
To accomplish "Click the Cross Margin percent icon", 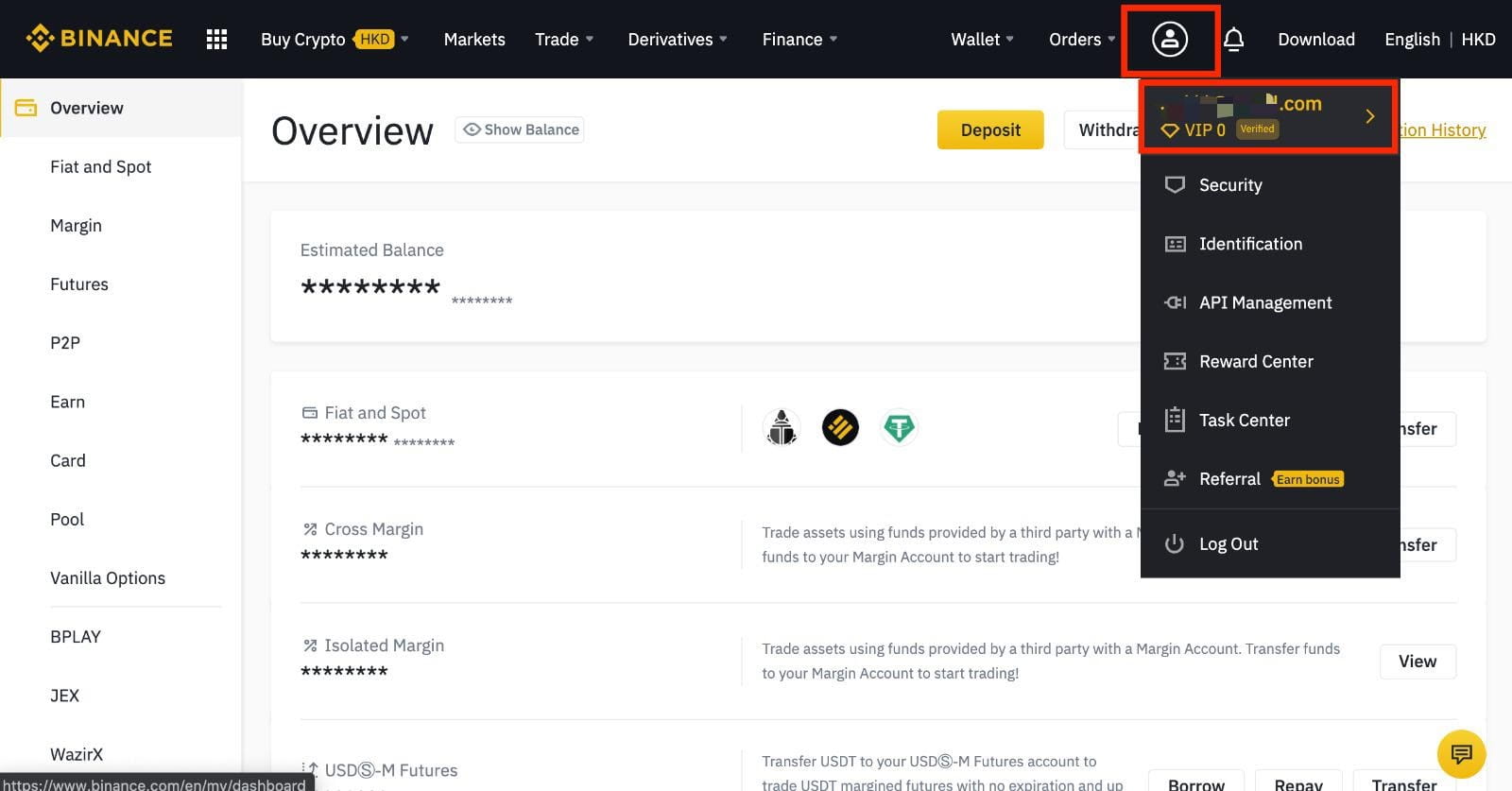I will 310,529.
